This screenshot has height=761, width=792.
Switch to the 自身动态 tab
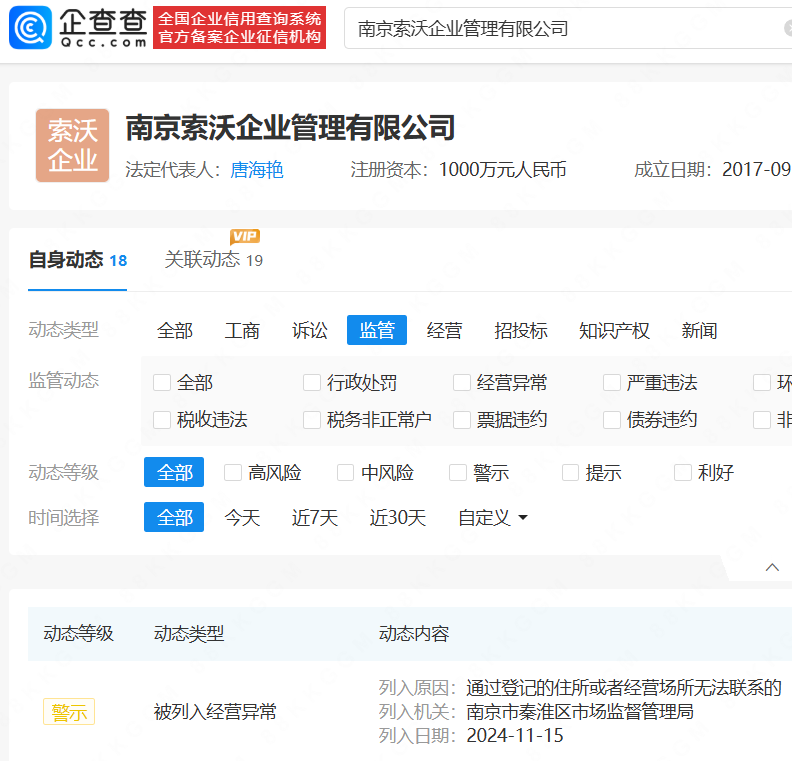[77, 260]
